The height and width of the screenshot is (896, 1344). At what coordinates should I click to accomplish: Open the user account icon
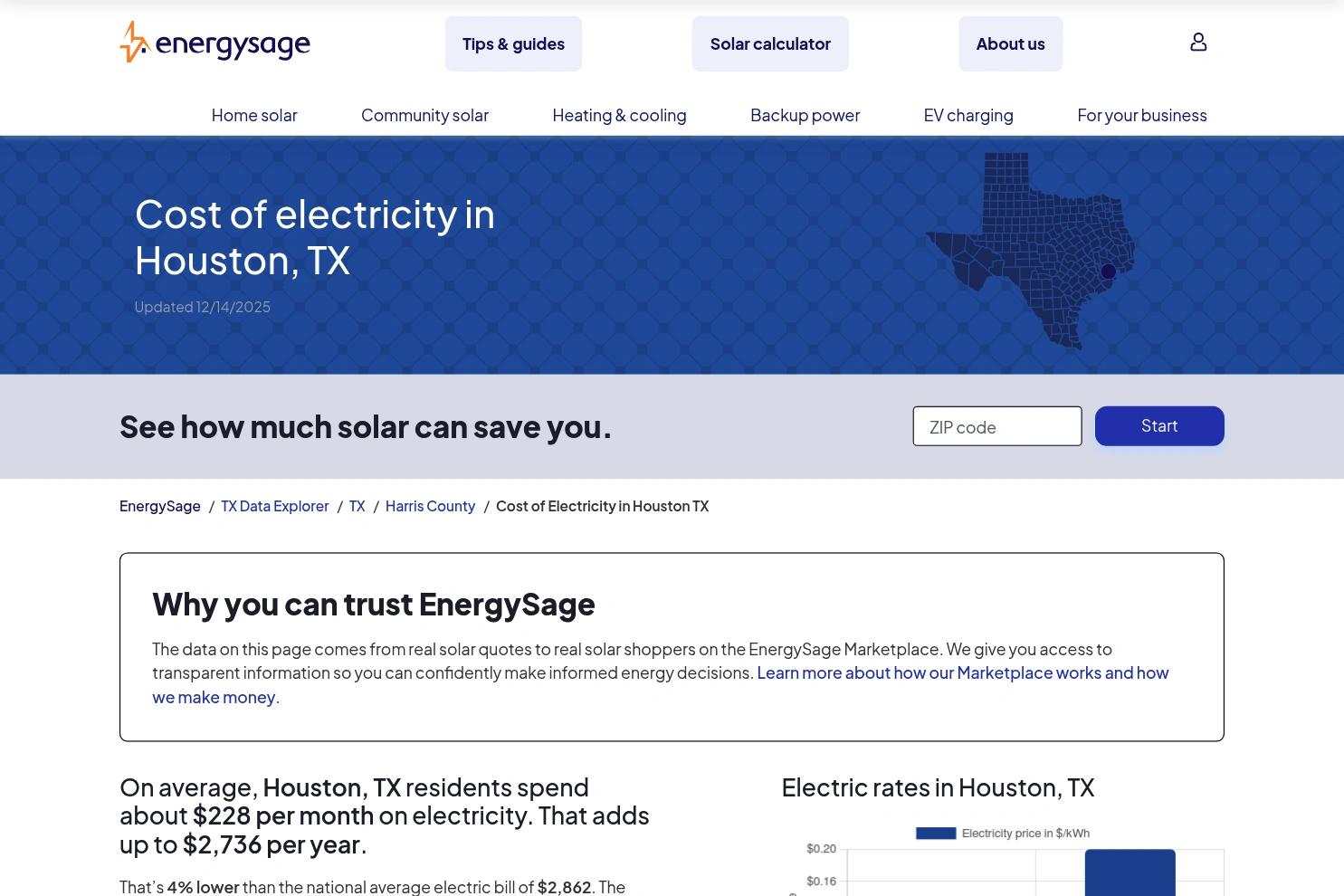pos(1198,43)
